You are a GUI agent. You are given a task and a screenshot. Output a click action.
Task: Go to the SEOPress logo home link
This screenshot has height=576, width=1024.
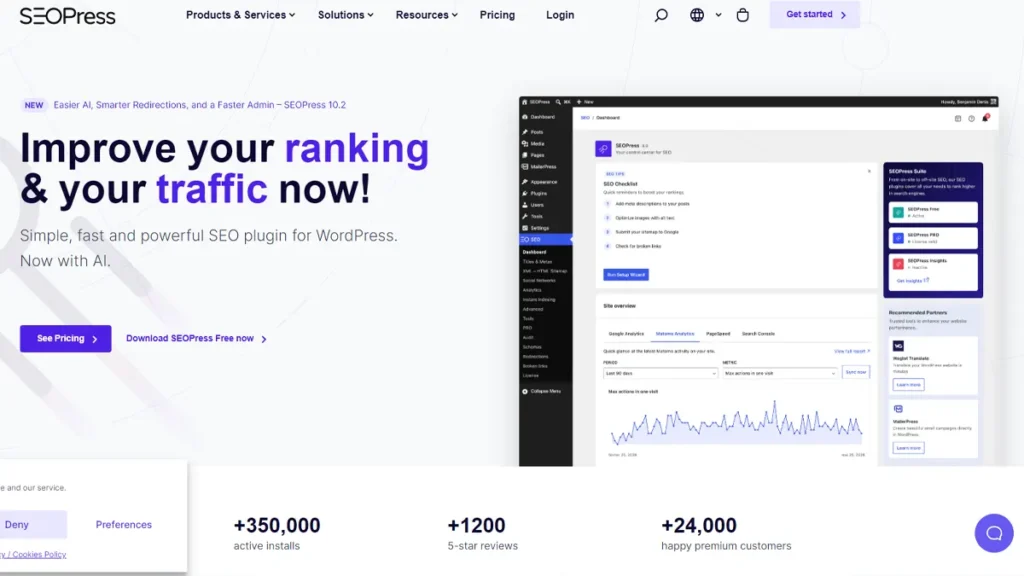point(67,16)
